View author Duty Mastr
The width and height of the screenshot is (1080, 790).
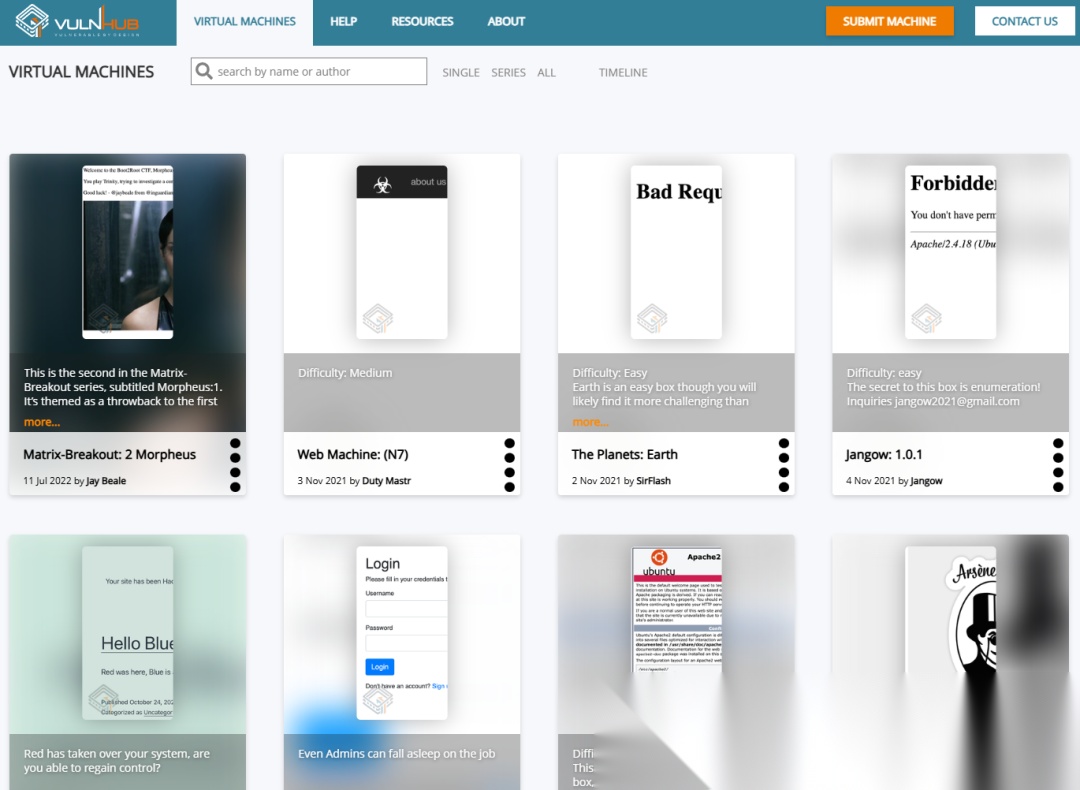coord(386,481)
